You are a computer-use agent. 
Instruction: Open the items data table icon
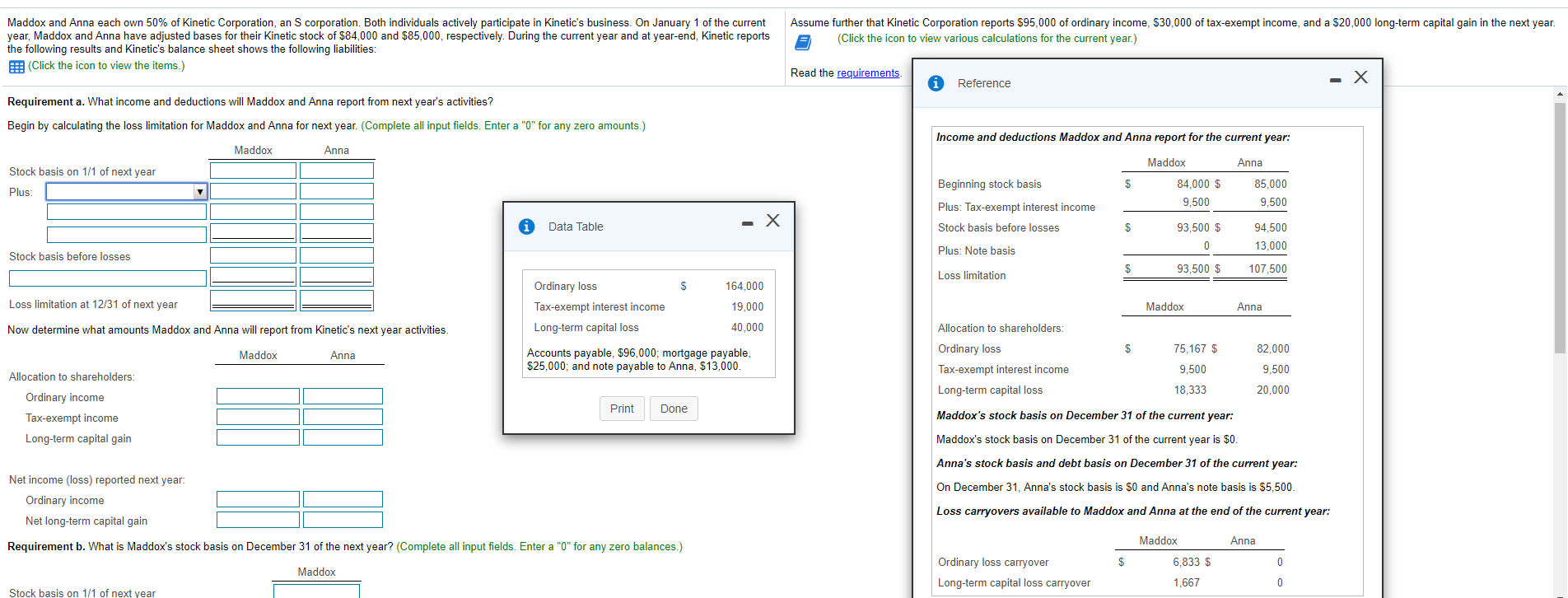pos(16,67)
